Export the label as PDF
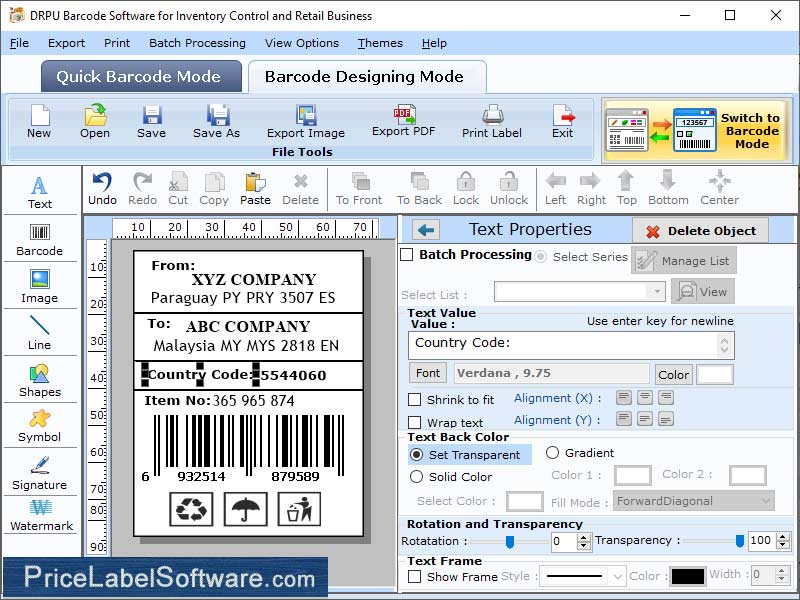This screenshot has width=800, height=600. pyautogui.click(x=404, y=123)
